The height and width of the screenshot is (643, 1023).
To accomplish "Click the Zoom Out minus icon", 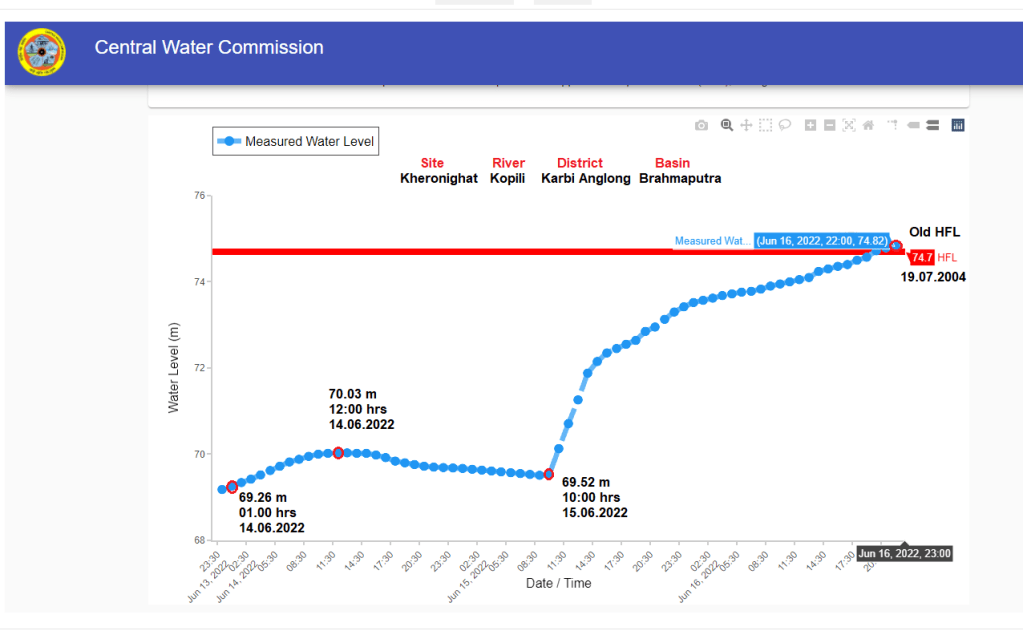I will [829, 125].
